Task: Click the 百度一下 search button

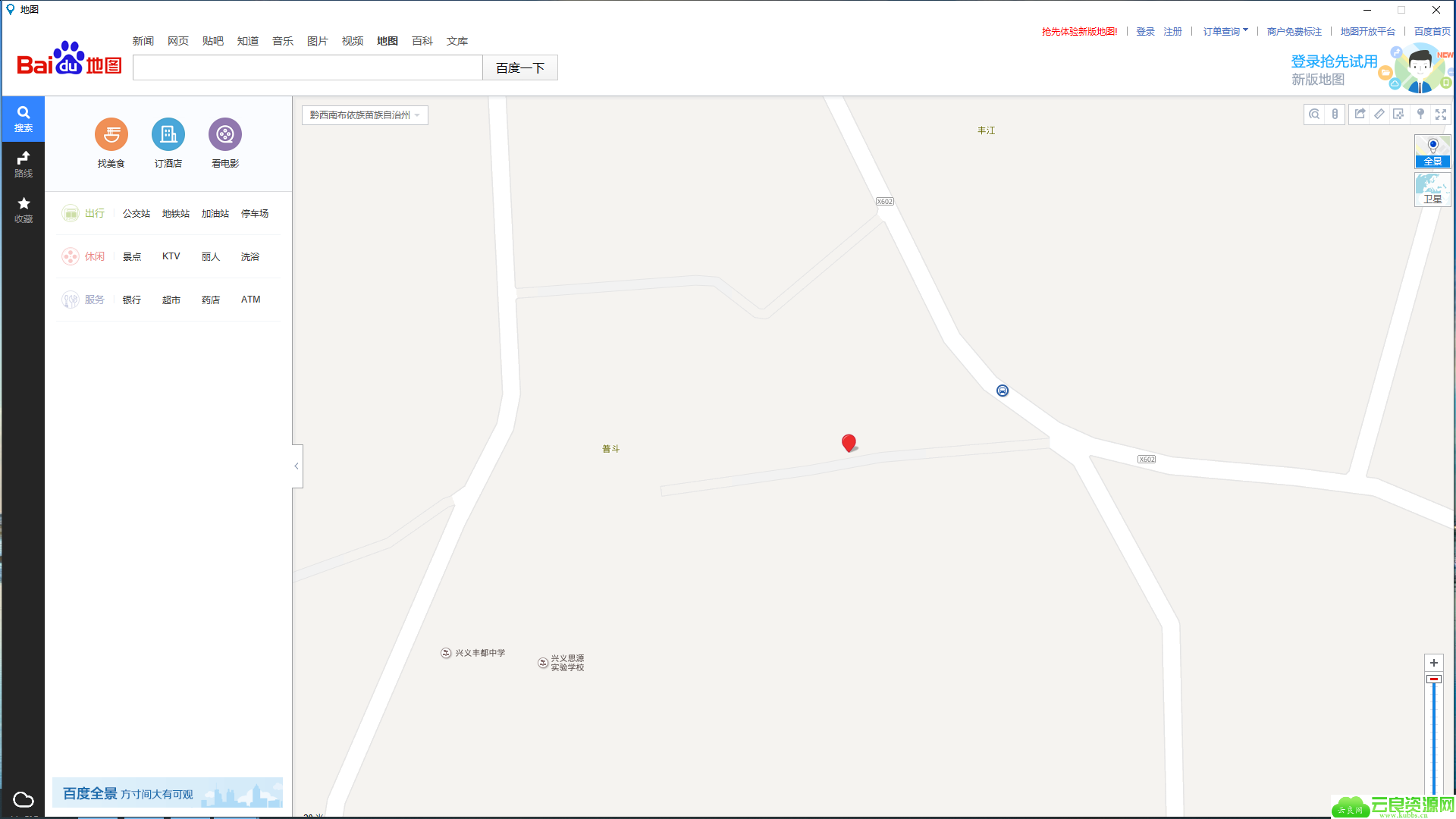Action: pyautogui.click(x=520, y=67)
